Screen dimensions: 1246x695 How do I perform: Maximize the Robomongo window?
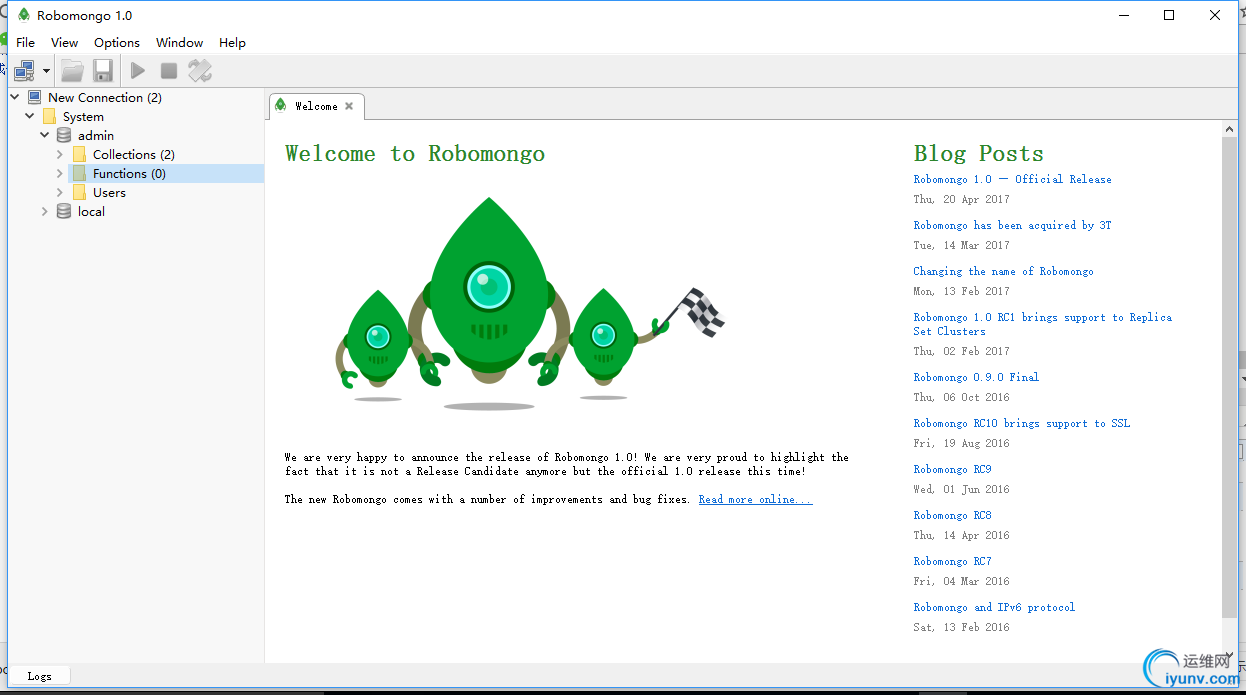tap(1169, 15)
